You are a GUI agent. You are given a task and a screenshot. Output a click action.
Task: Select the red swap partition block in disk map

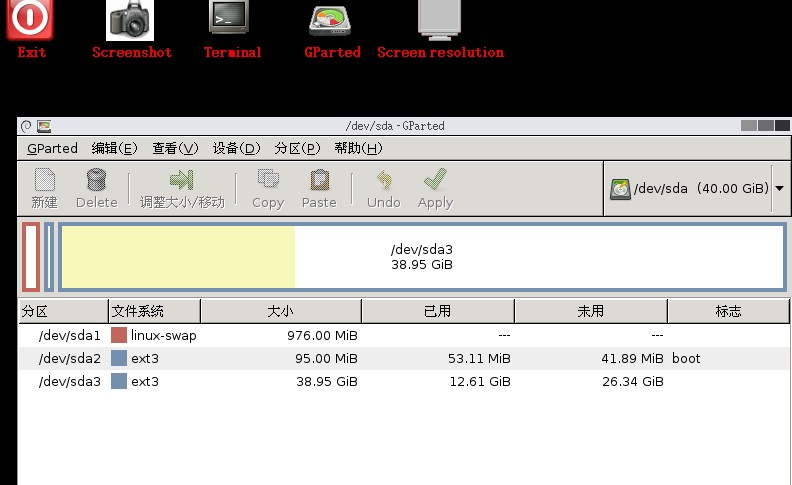[31, 257]
